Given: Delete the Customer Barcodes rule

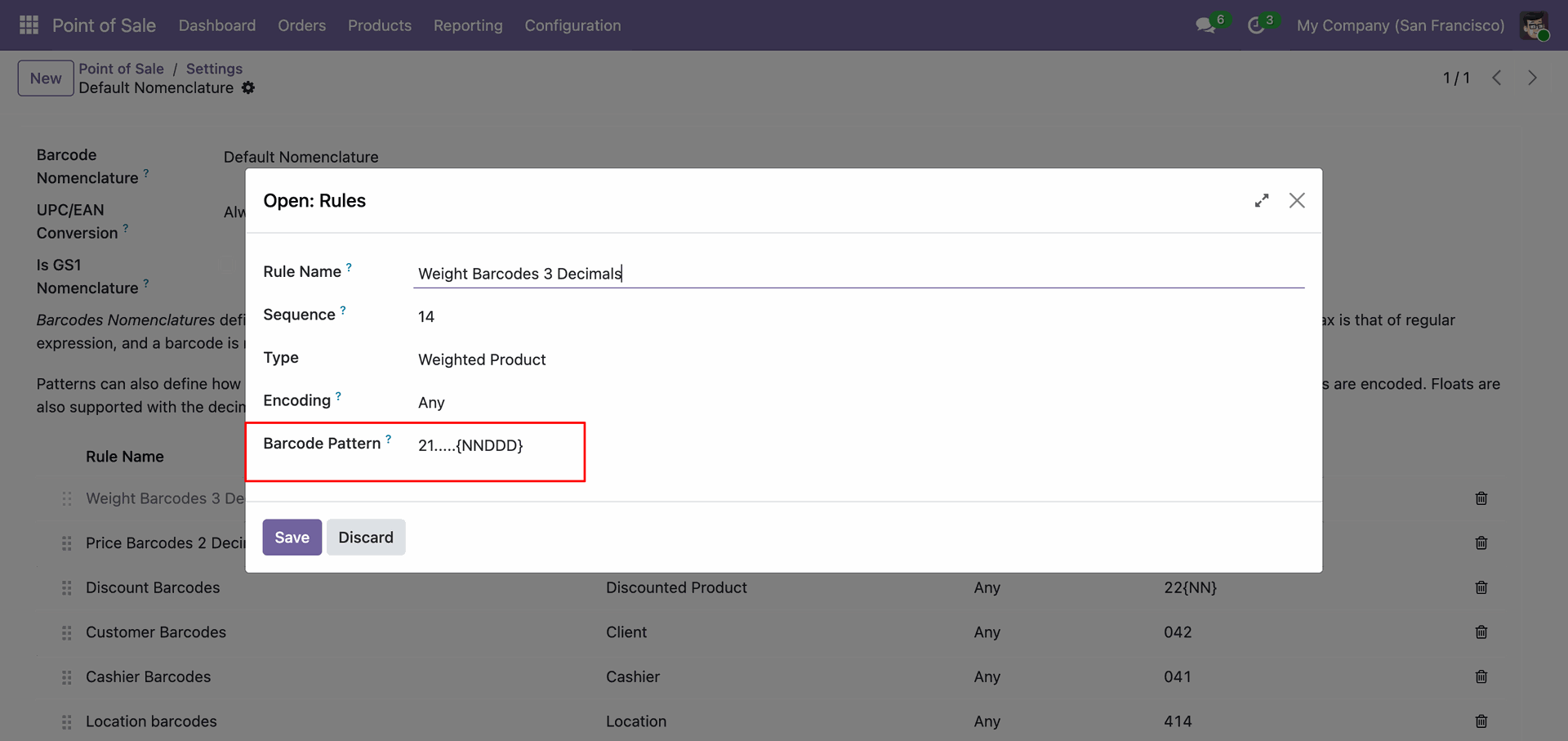Looking at the screenshot, I should 1481,632.
